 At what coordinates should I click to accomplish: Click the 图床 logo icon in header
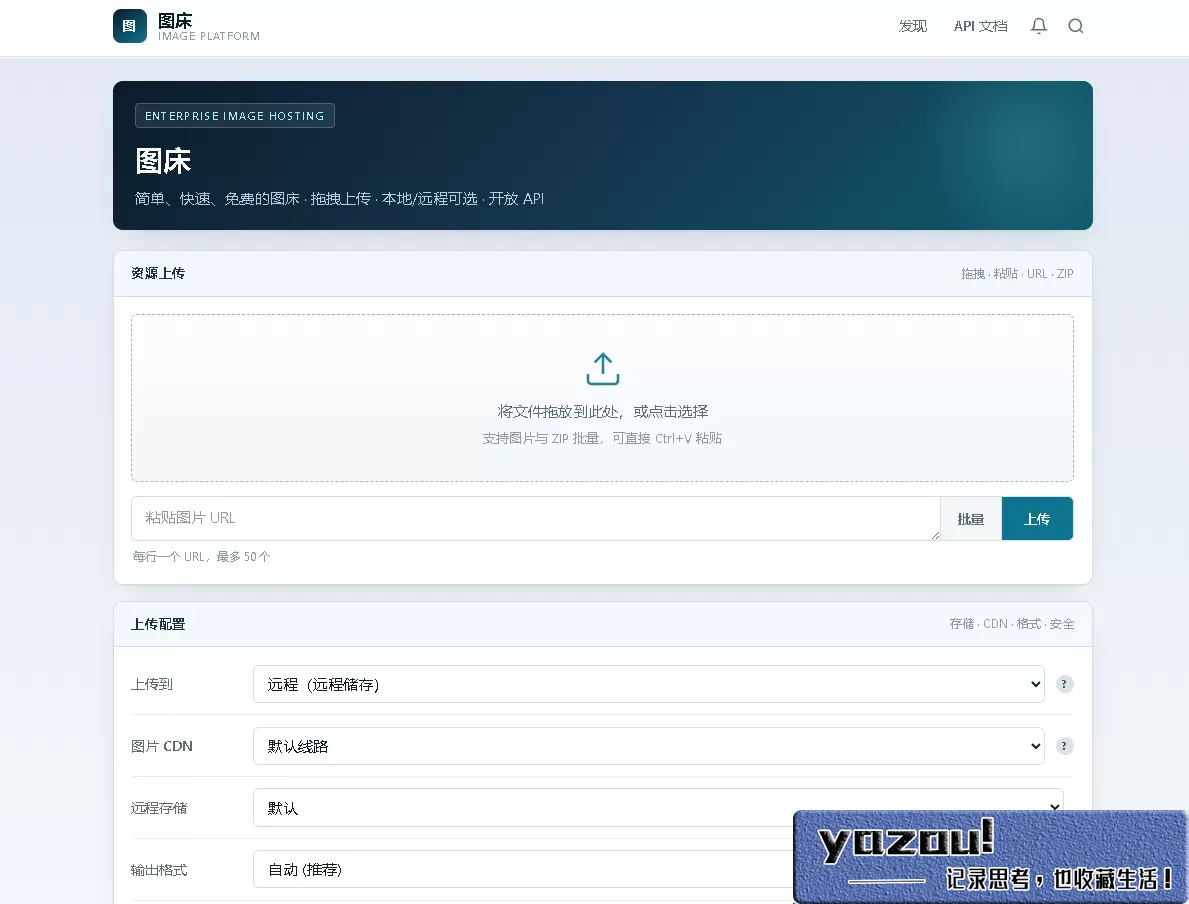click(130, 26)
